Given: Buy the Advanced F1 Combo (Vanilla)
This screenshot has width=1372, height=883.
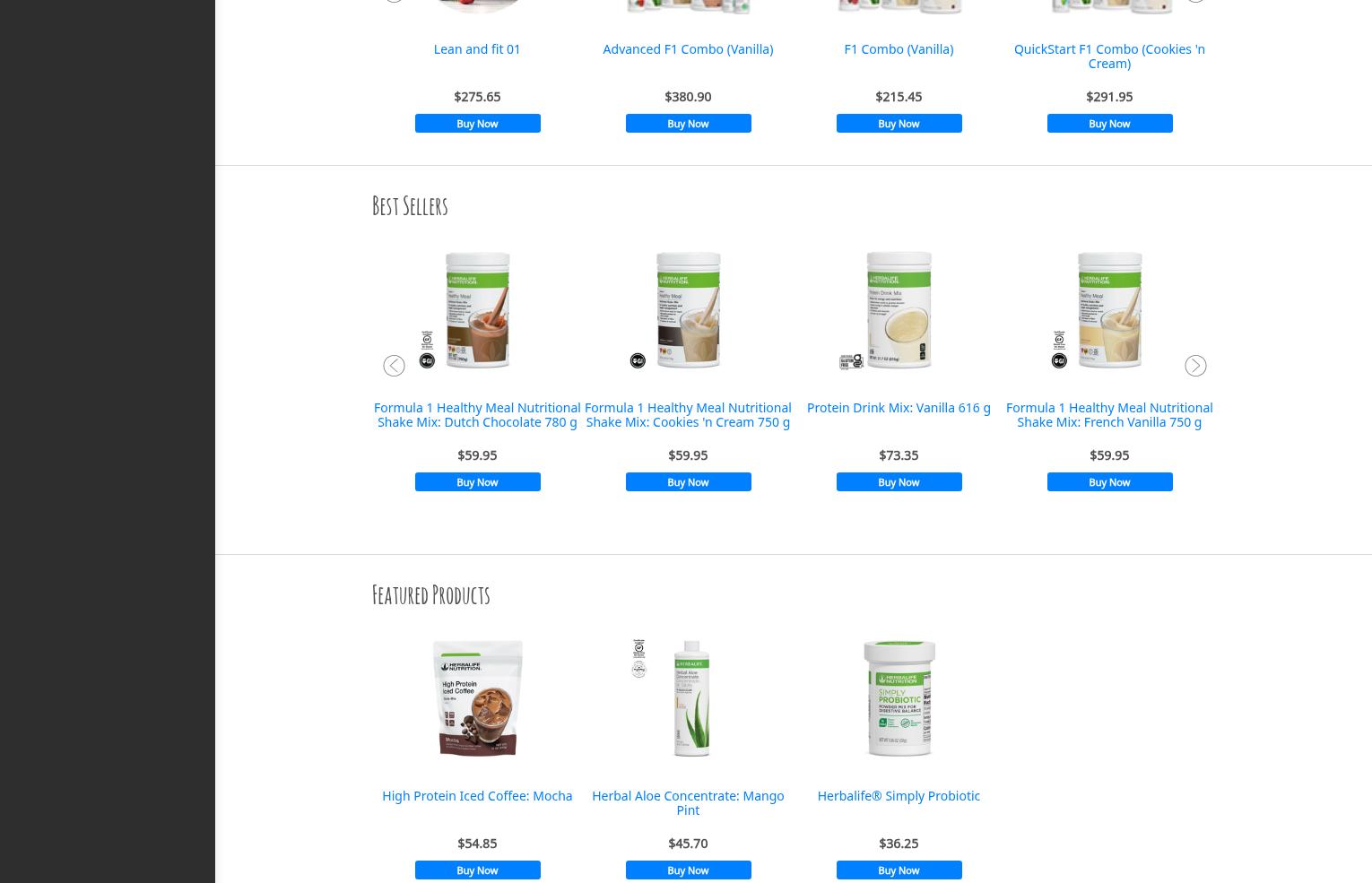Looking at the screenshot, I should (688, 124).
